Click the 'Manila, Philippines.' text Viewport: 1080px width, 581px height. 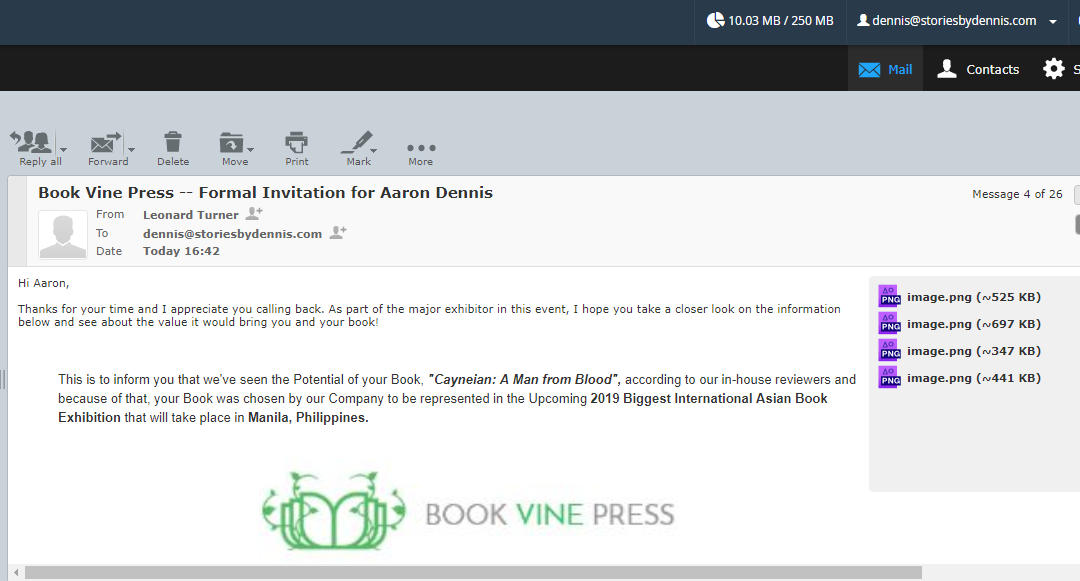point(308,418)
